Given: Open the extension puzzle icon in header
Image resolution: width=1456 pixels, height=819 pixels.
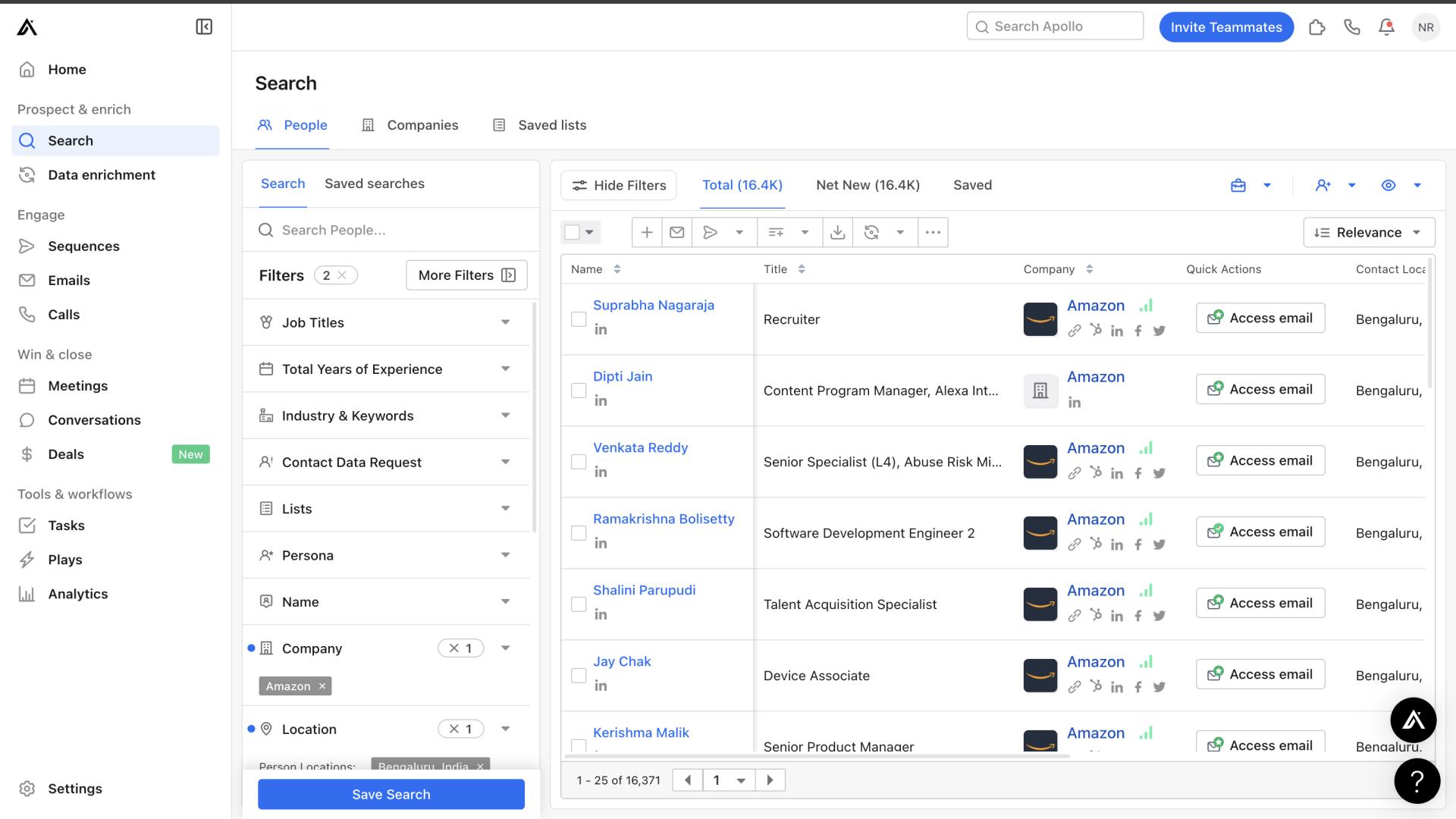Looking at the screenshot, I should coord(1317,27).
